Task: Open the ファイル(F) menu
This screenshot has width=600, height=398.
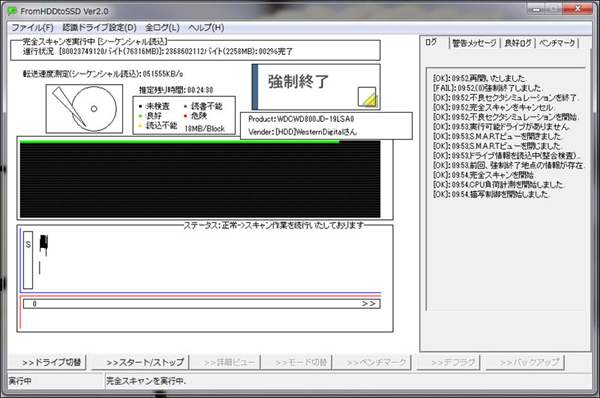Action: point(33,28)
